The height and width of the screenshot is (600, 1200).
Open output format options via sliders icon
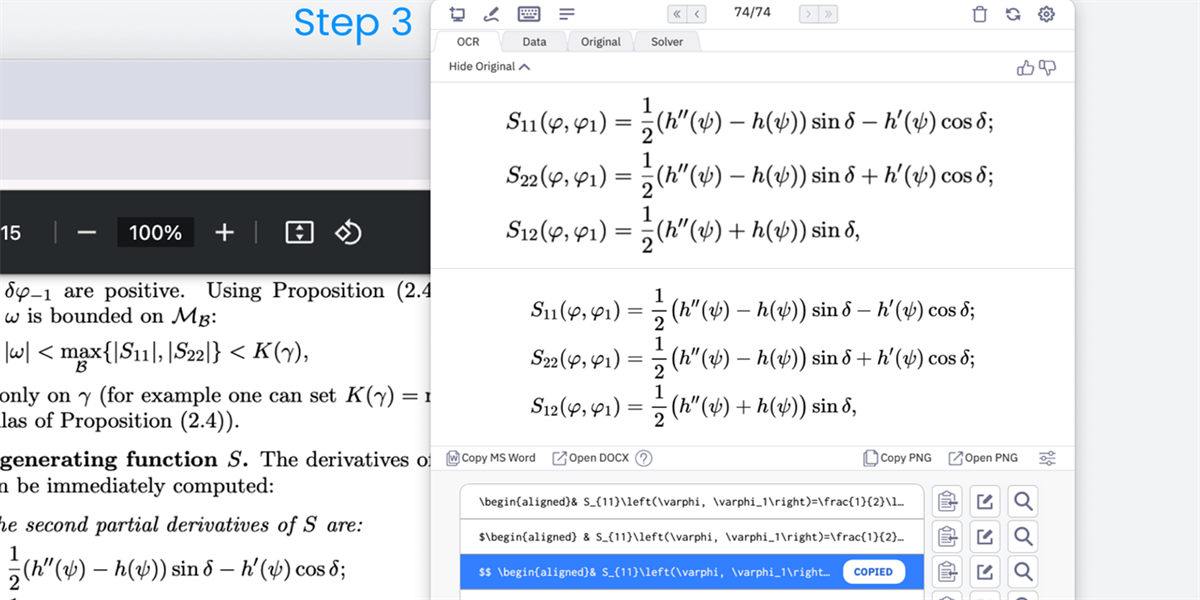(1047, 458)
